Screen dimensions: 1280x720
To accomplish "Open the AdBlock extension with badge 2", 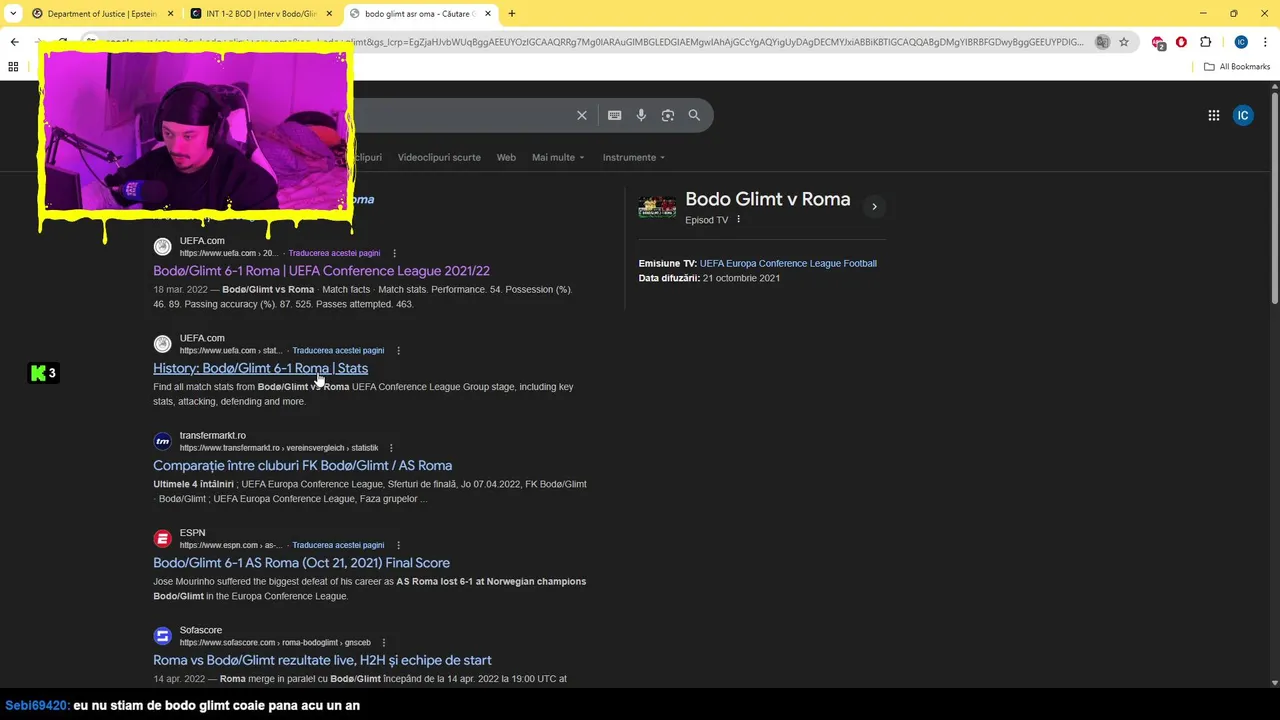I will [x=1158, y=42].
